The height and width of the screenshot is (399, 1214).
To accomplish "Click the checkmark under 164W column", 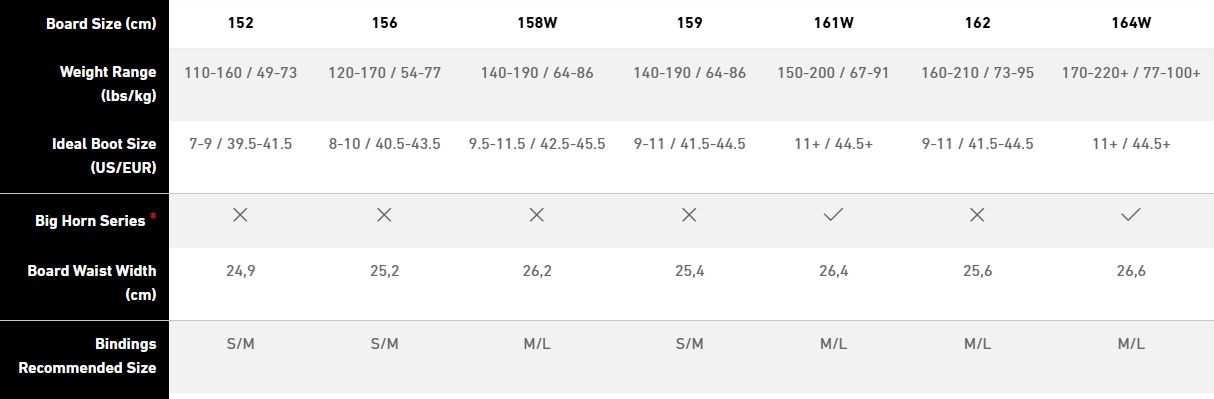I will [1131, 215].
